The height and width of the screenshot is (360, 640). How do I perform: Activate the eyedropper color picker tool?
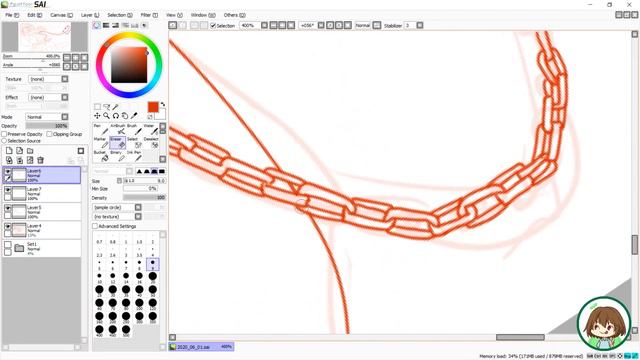[x=134, y=116]
